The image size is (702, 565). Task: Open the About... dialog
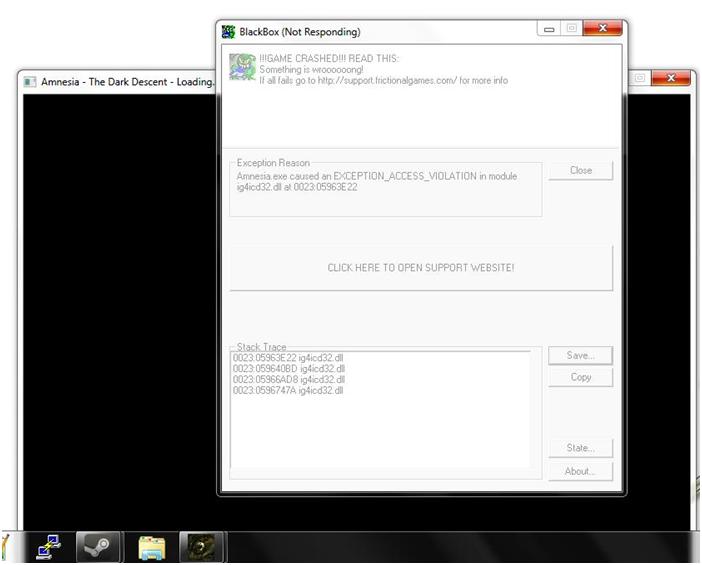pyautogui.click(x=580, y=471)
